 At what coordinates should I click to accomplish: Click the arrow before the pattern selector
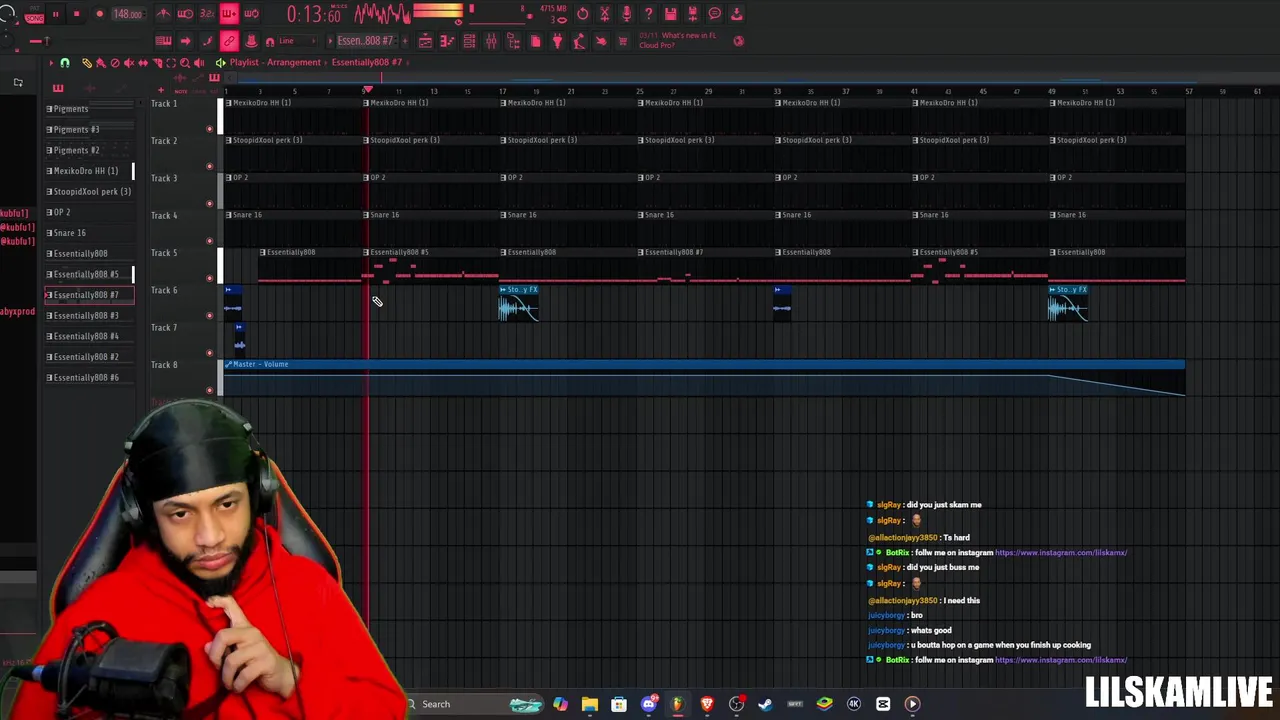coord(329,41)
